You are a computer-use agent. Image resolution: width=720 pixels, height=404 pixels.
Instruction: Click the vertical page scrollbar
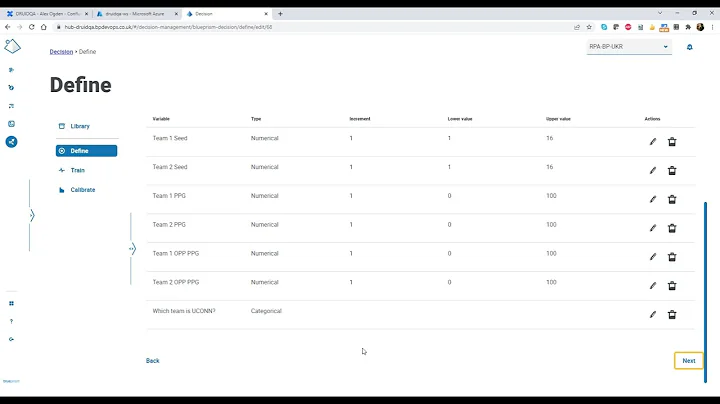tap(705, 292)
